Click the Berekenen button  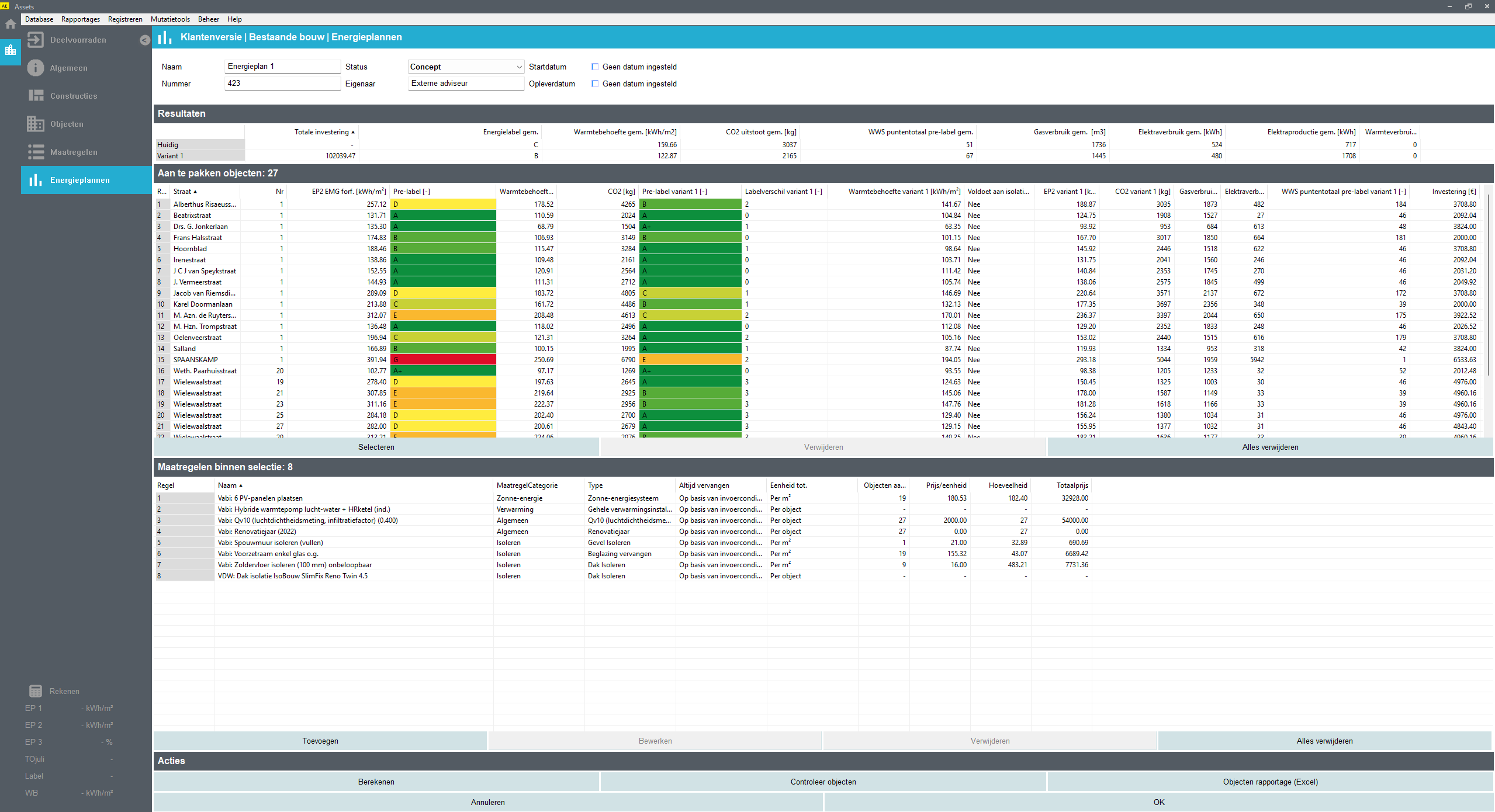pyautogui.click(x=376, y=782)
